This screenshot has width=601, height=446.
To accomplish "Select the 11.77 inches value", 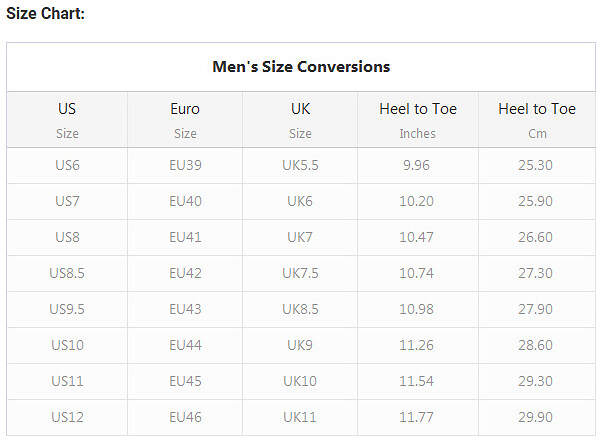I will coord(417,416).
